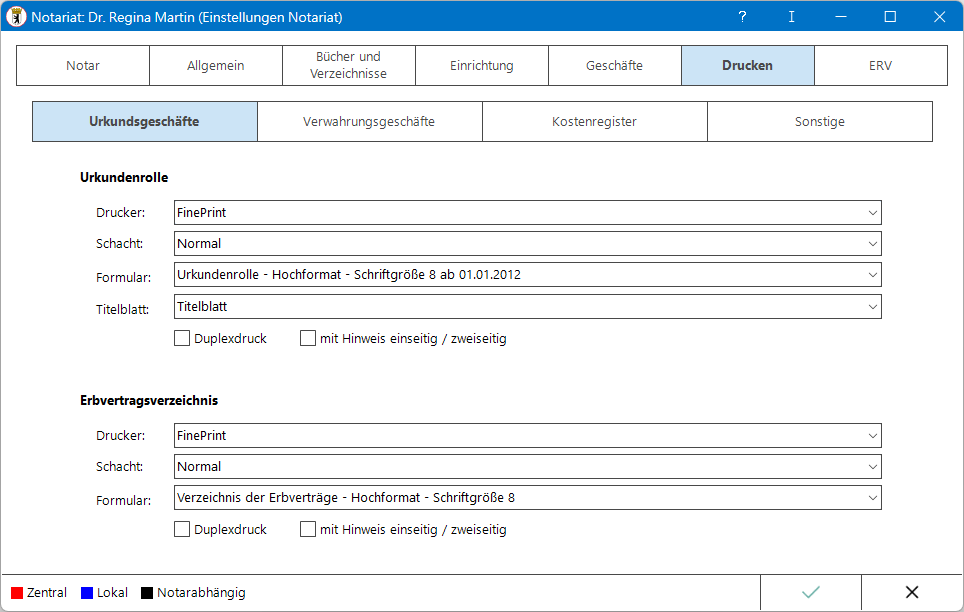Toggle Hinweis einseitig/zweiseitig for Urkundenrolle

tap(308, 338)
